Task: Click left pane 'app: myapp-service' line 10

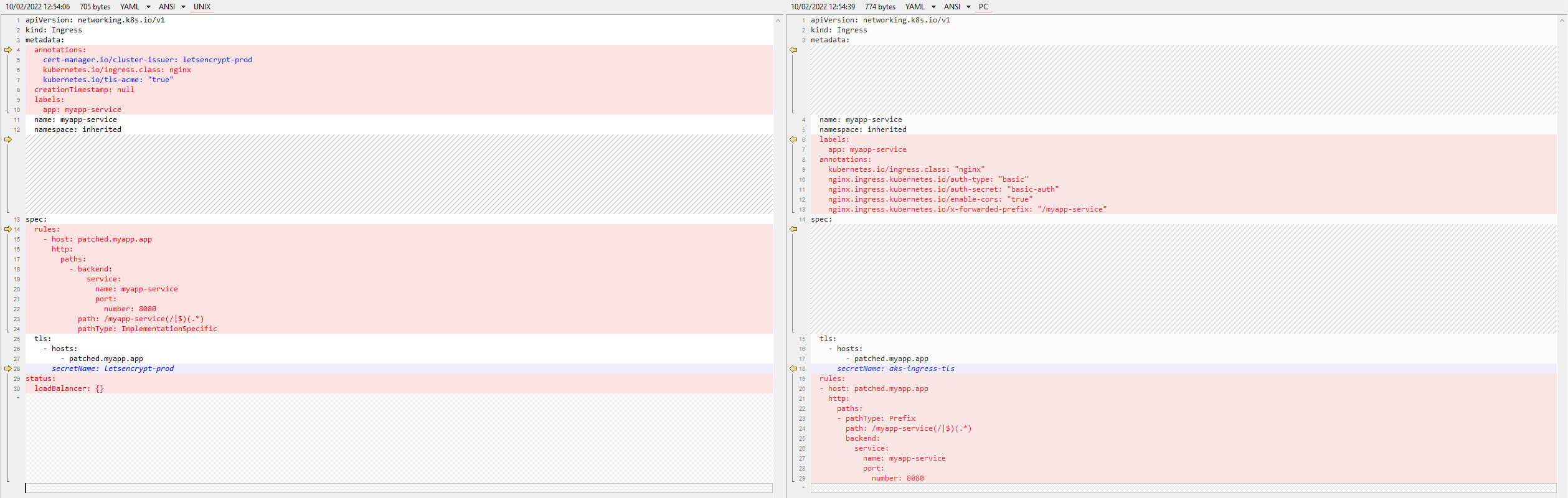Action: click(82, 110)
